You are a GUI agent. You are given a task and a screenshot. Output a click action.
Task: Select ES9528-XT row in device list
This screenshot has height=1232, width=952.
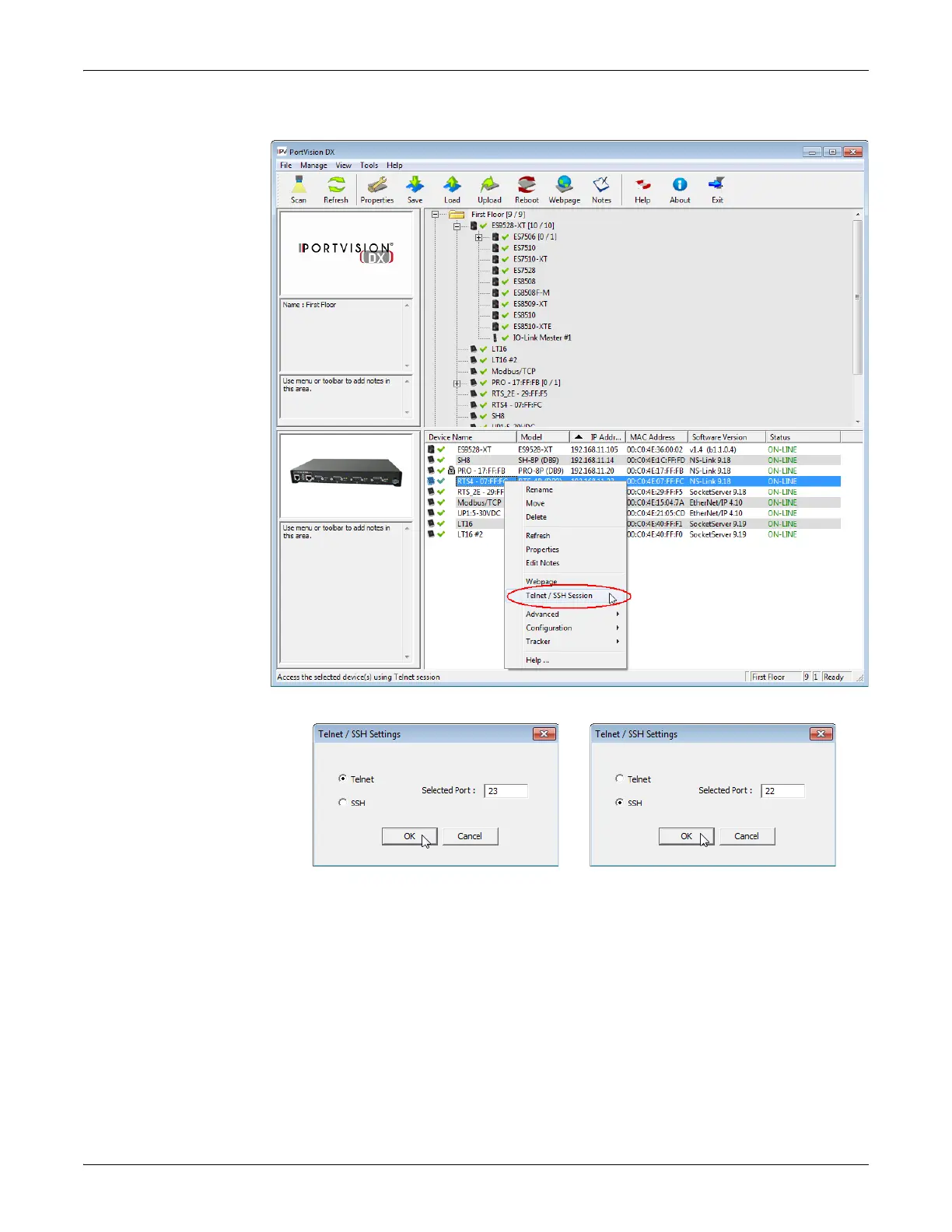point(633,450)
